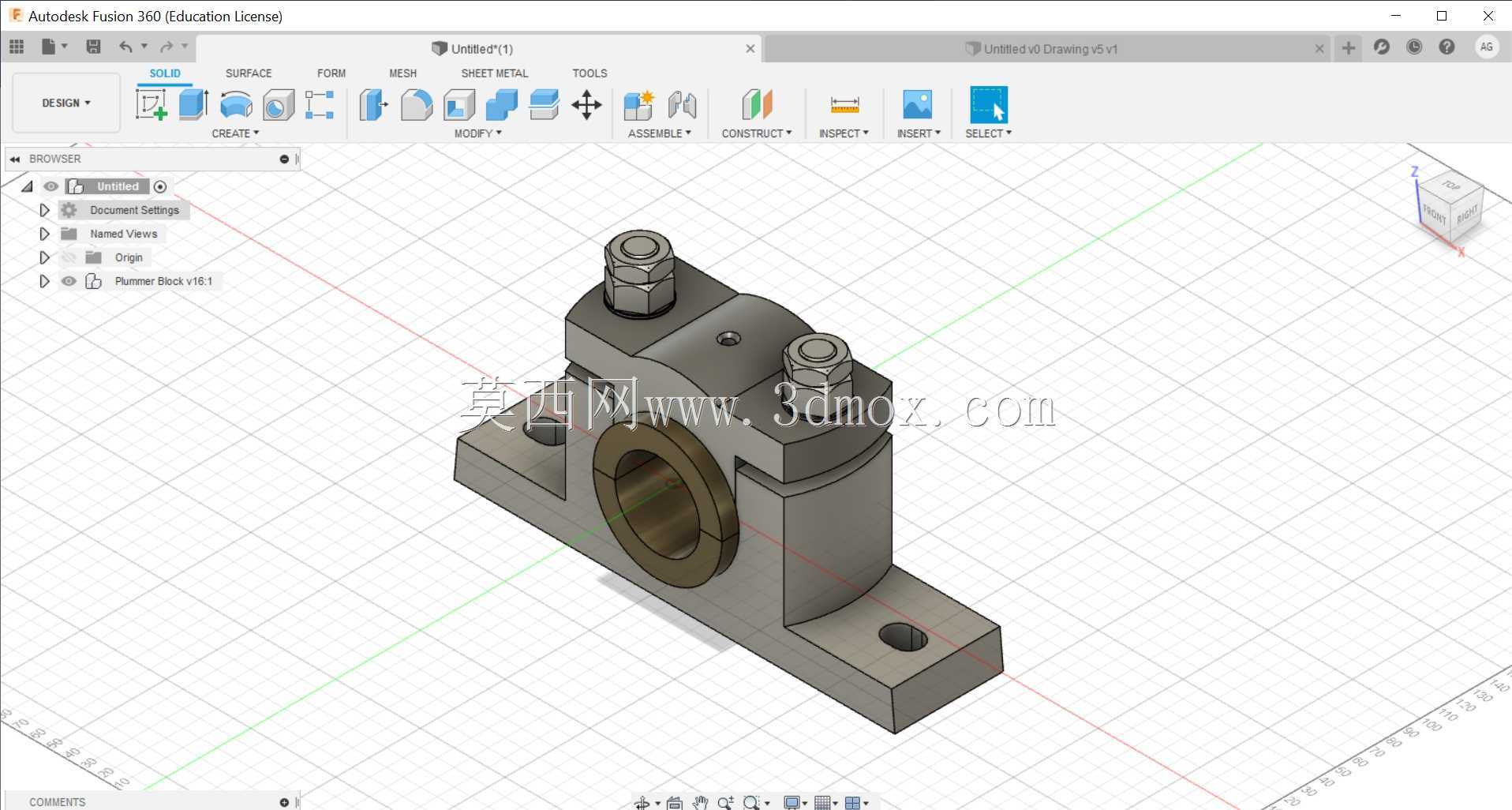
Task: Open the Help question mark icon
Action: point(1447,47)
